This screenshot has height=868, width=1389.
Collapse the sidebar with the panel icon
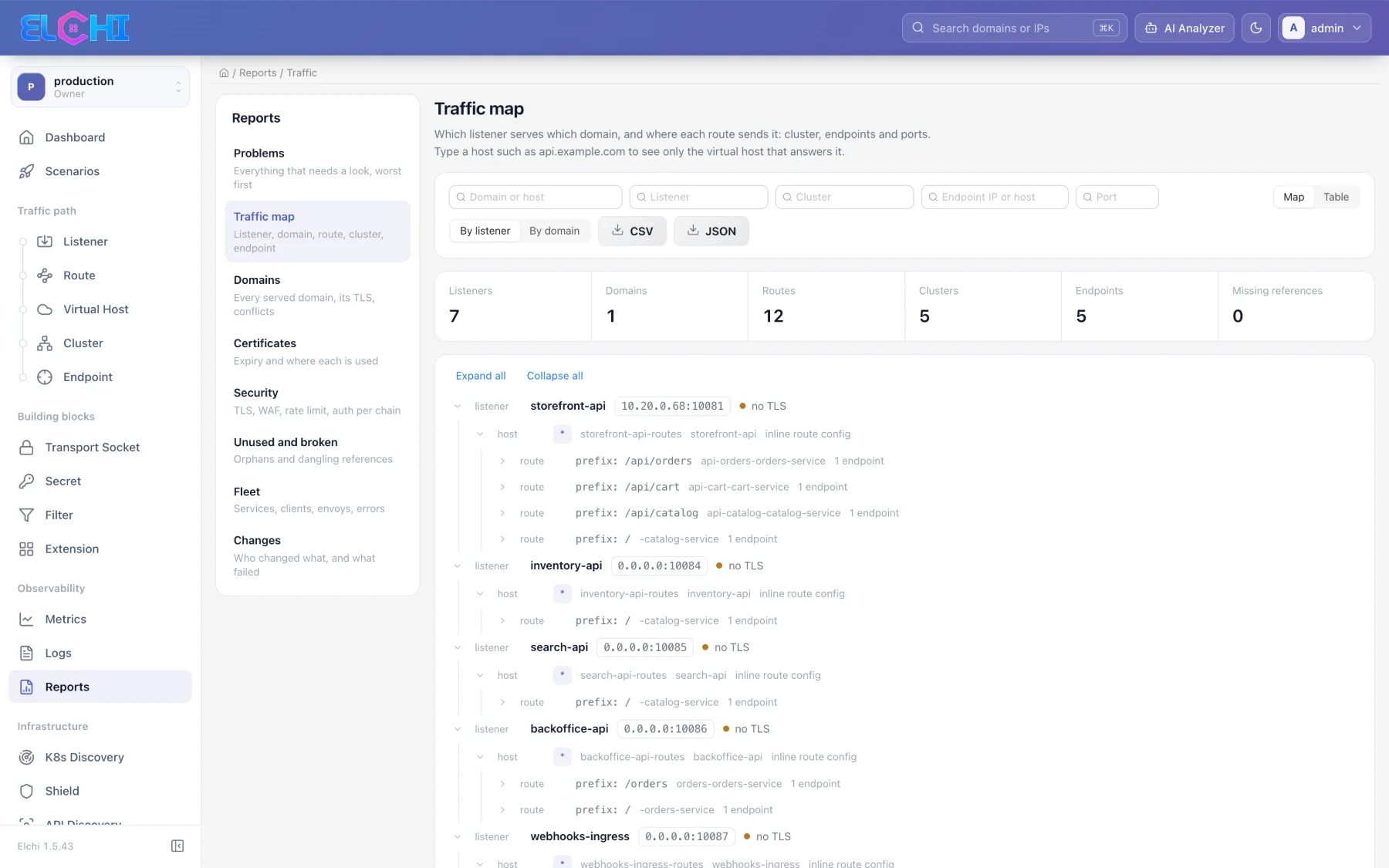[x=177, y=846]
